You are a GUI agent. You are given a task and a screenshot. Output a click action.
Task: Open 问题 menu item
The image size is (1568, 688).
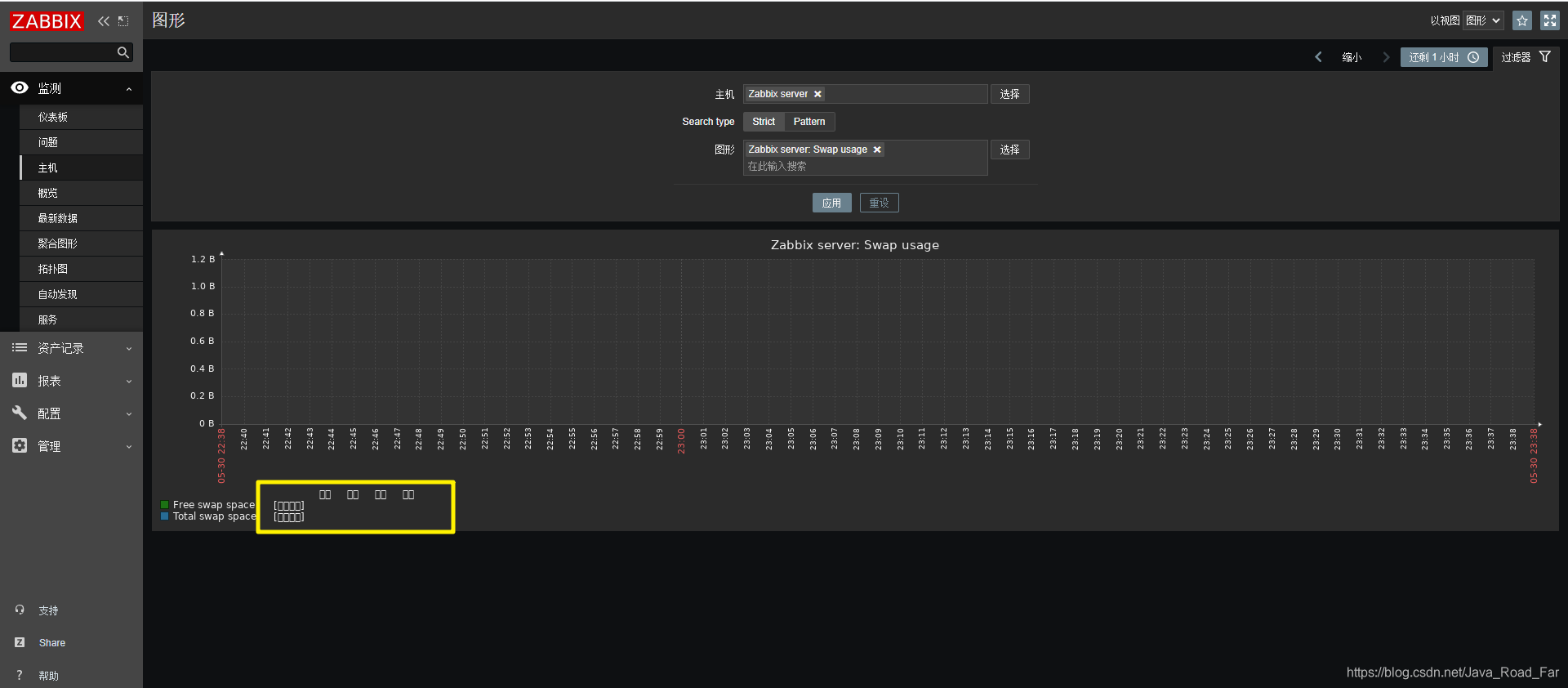tap(81, 142)
